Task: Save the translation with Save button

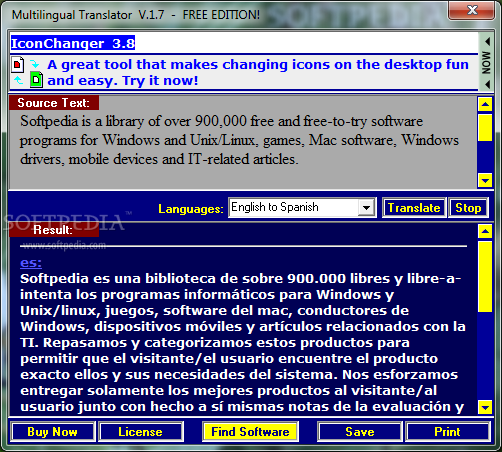Action: [360, 432]
